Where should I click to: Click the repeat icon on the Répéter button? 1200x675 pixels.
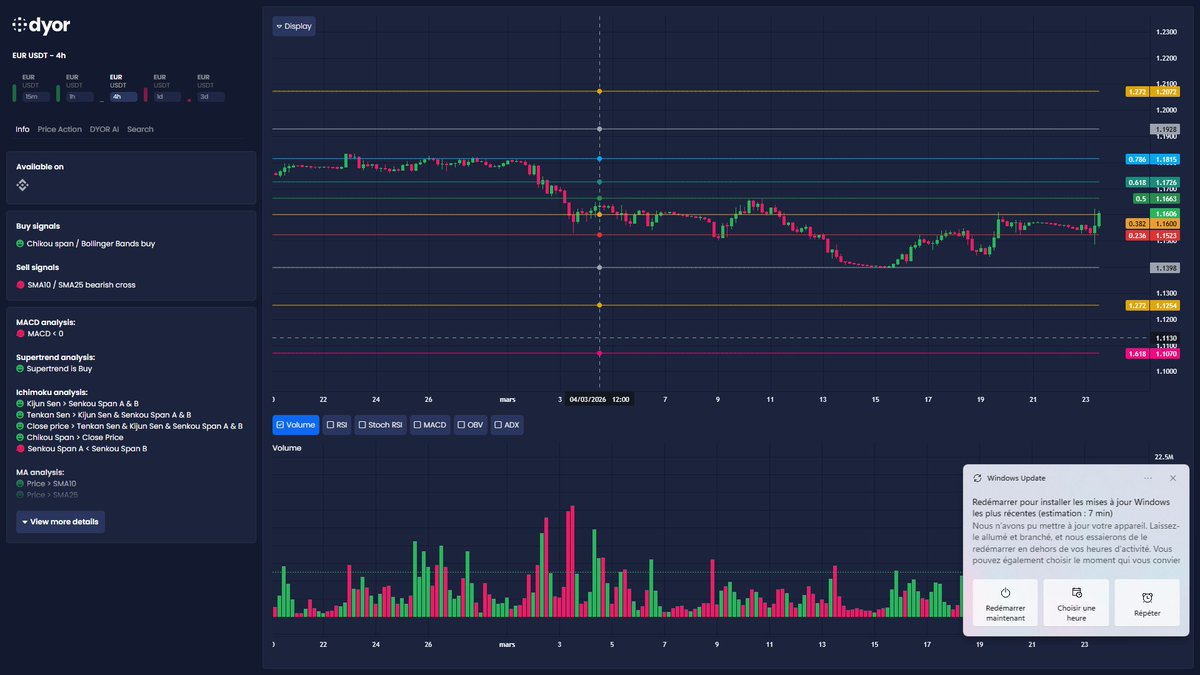[x=1147, y=595]
